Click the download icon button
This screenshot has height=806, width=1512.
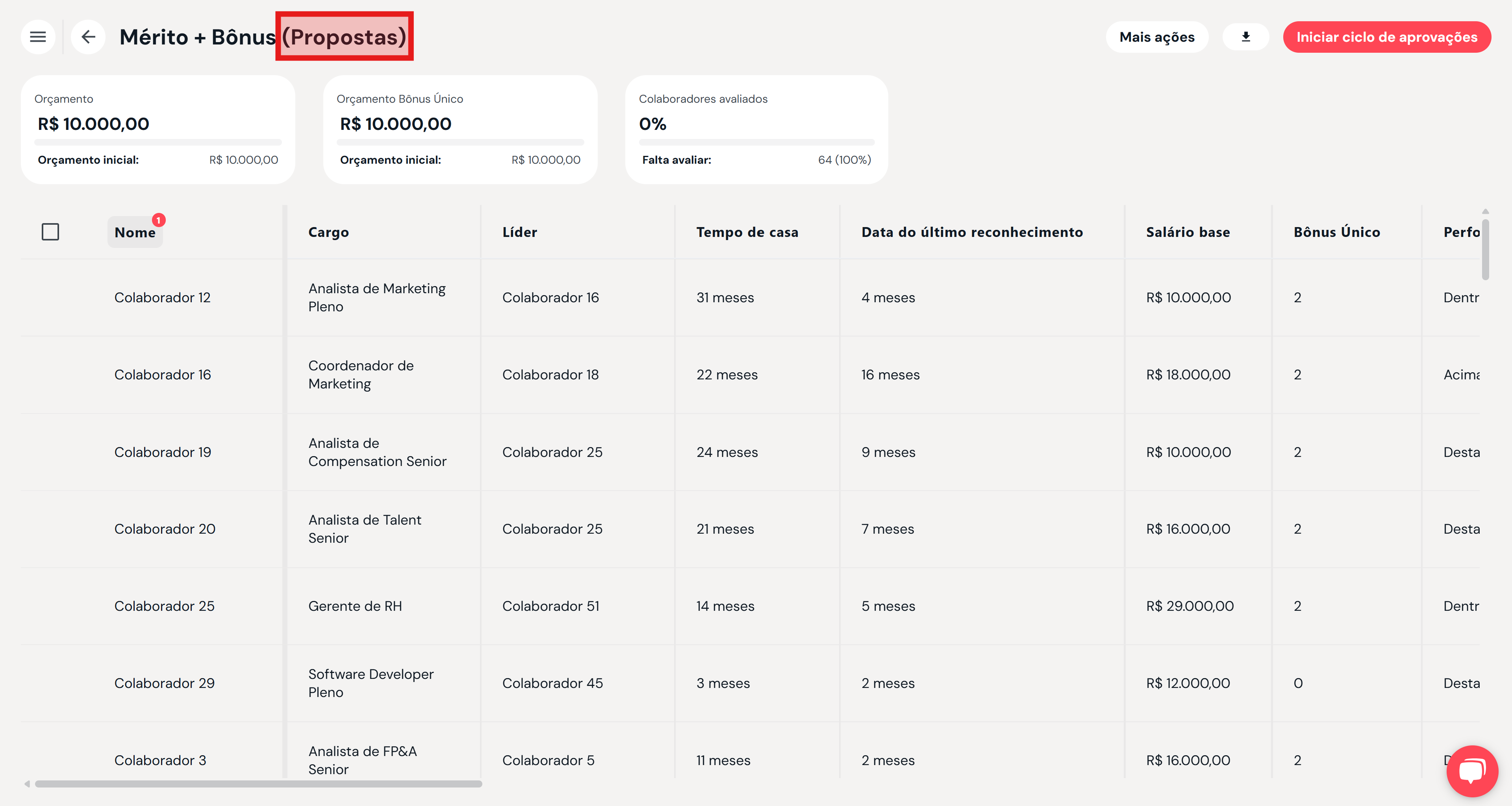click(x=1245, y=37)
